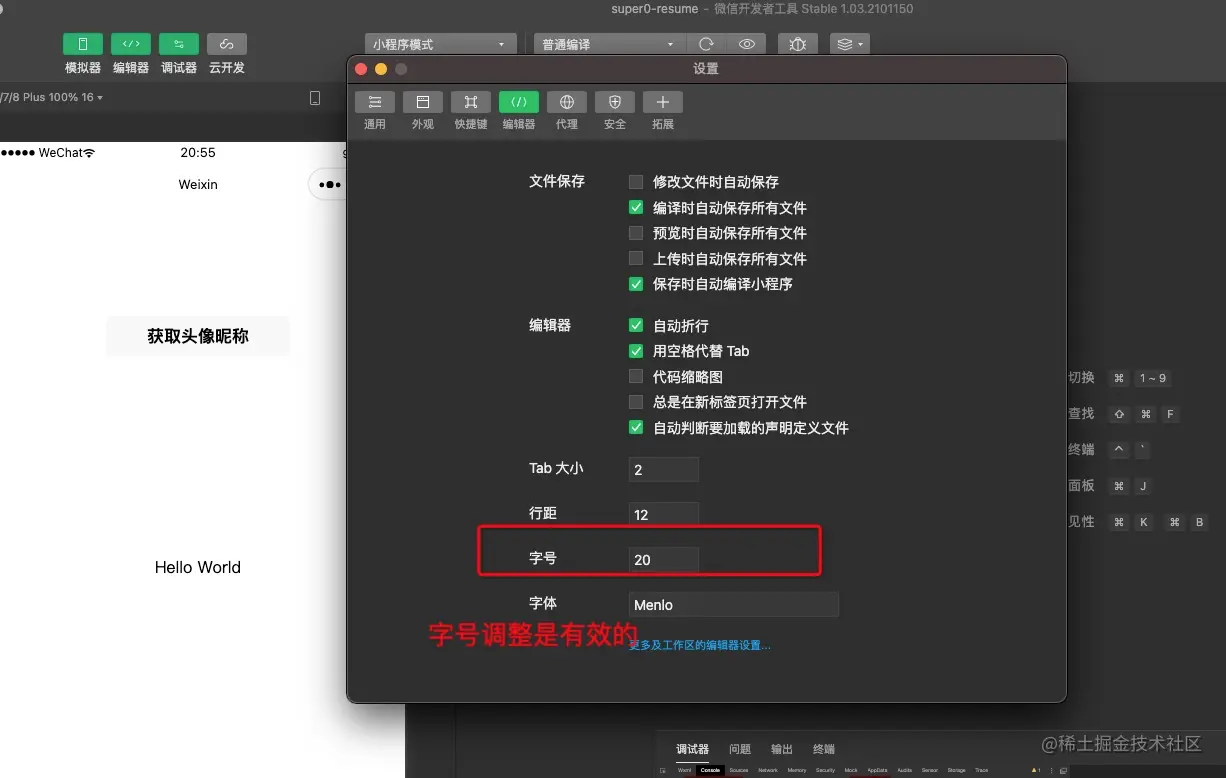This screenshot has width=1226, height=778.
Task: Open the Wxml debugger tab
Action: 685,770
